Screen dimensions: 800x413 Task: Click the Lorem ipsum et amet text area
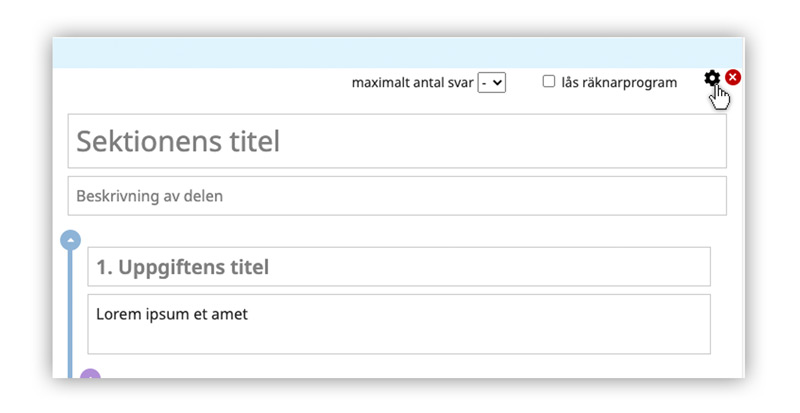pyautogui.click(x=398, y=324)
